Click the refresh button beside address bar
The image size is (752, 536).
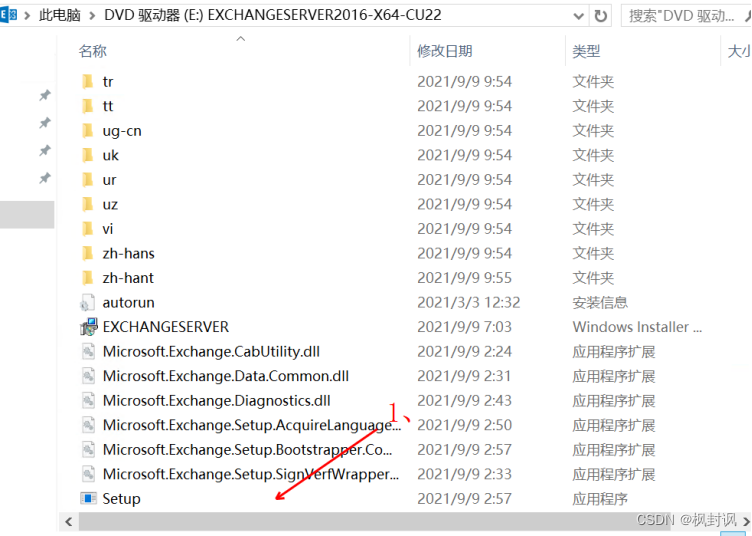click(x=600, y=16)
